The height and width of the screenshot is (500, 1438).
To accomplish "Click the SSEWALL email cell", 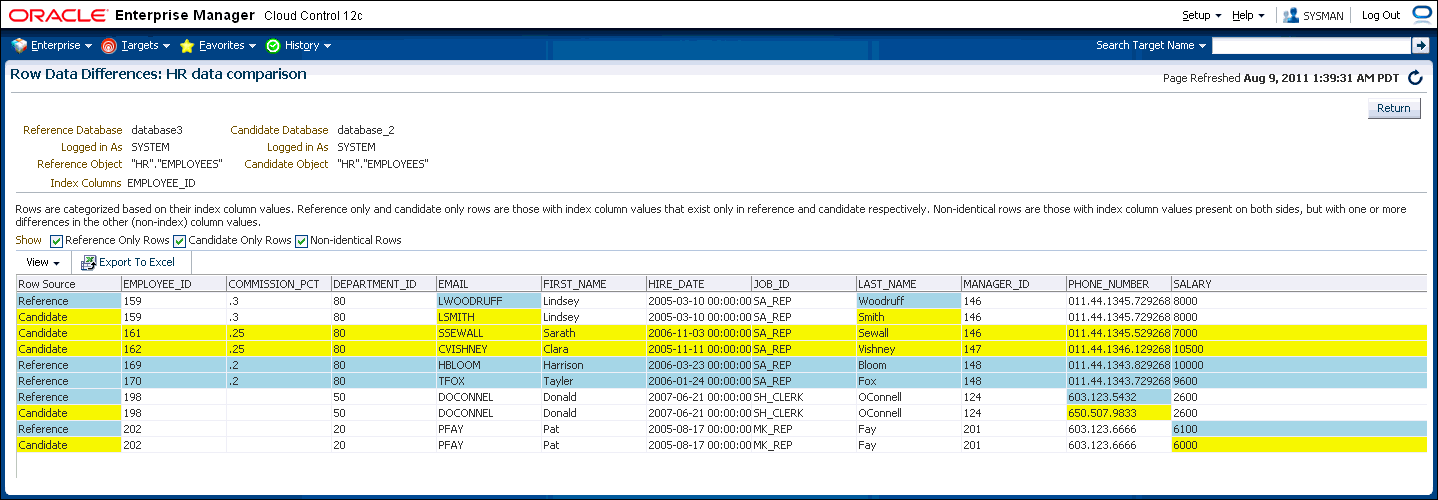I will (x=489, y=332).
